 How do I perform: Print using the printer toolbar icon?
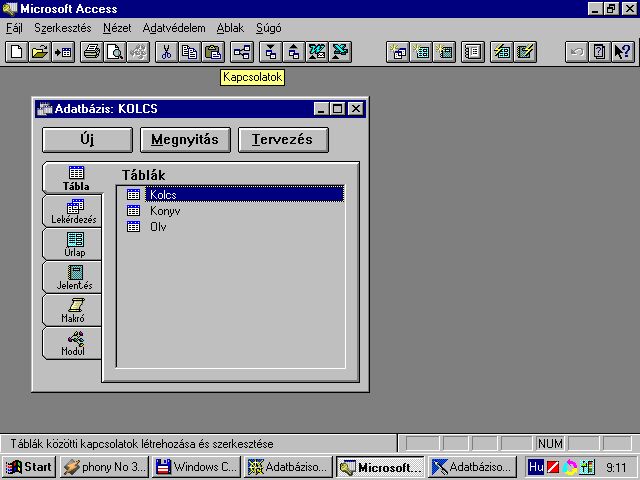coord(92,52)
